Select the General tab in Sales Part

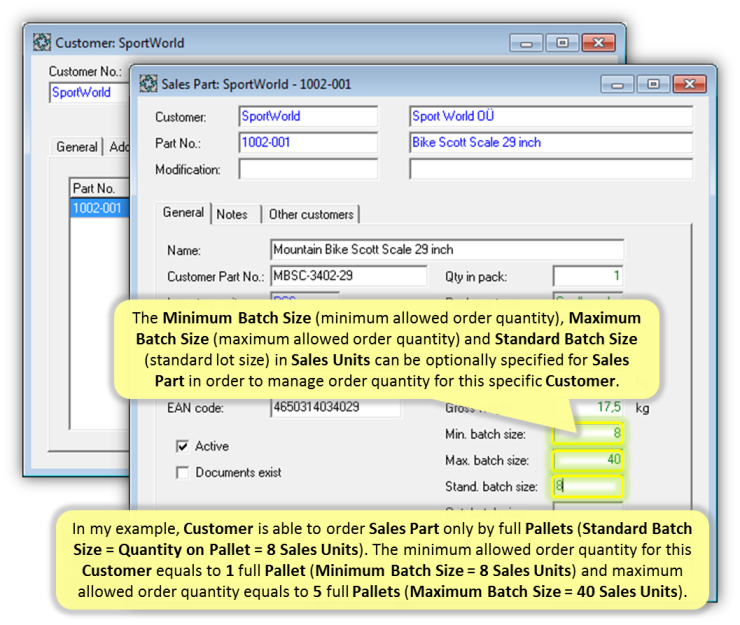point(183,213)
